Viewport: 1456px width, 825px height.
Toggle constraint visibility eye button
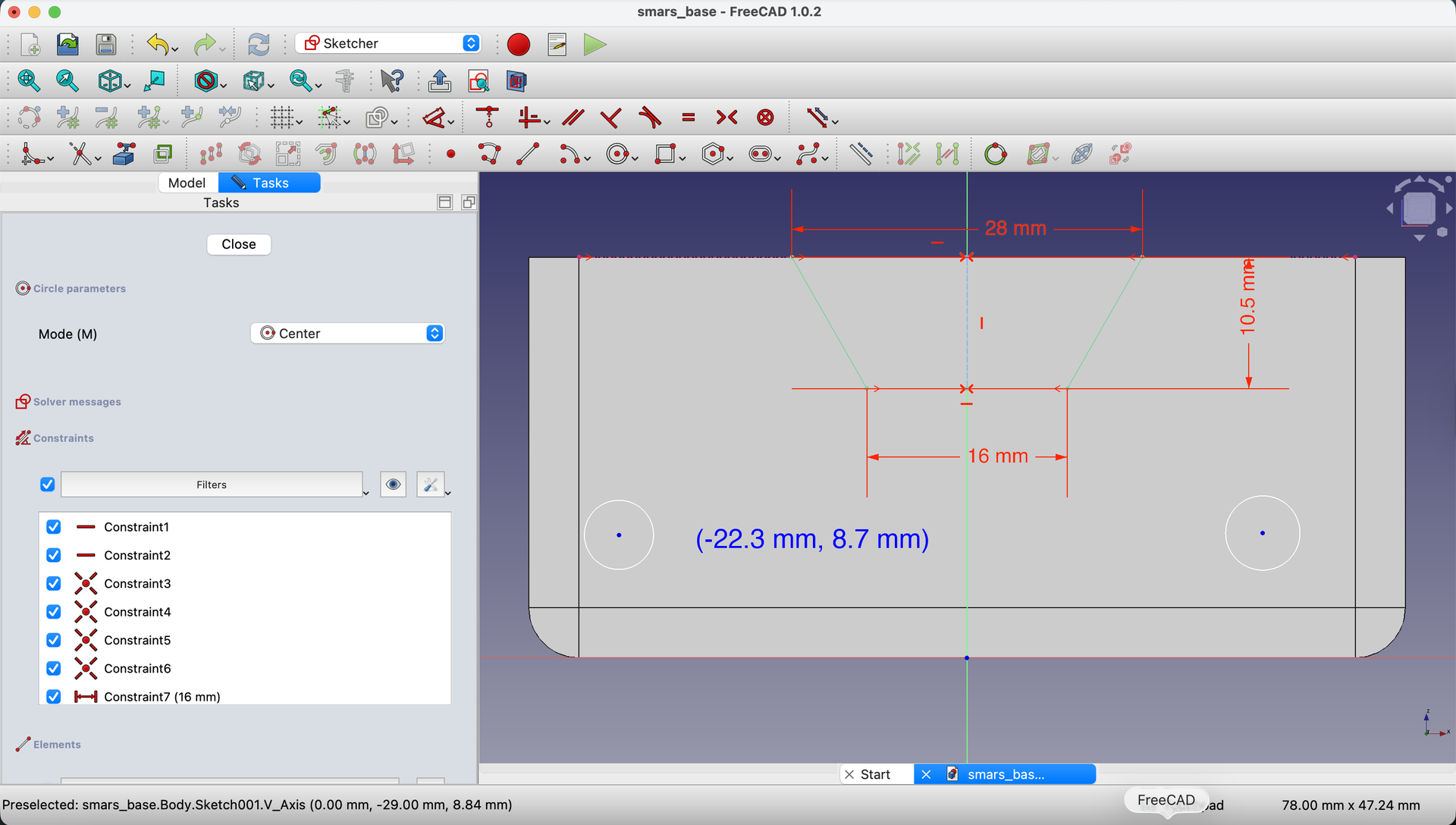coord(393,484)
